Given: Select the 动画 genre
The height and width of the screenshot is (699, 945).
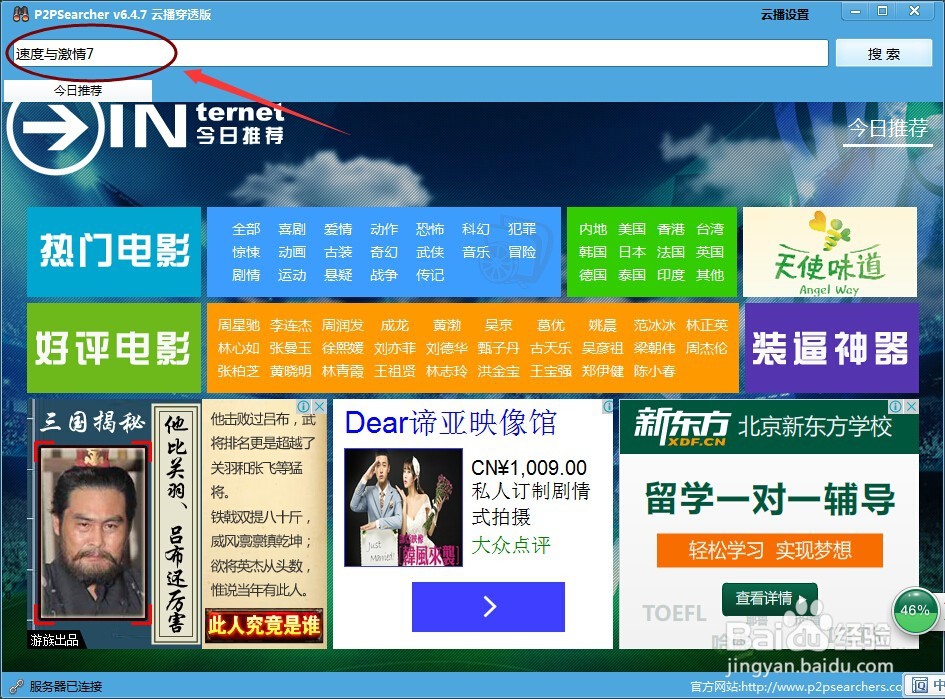Looking at the screenshot, I should tap(292, 252).
